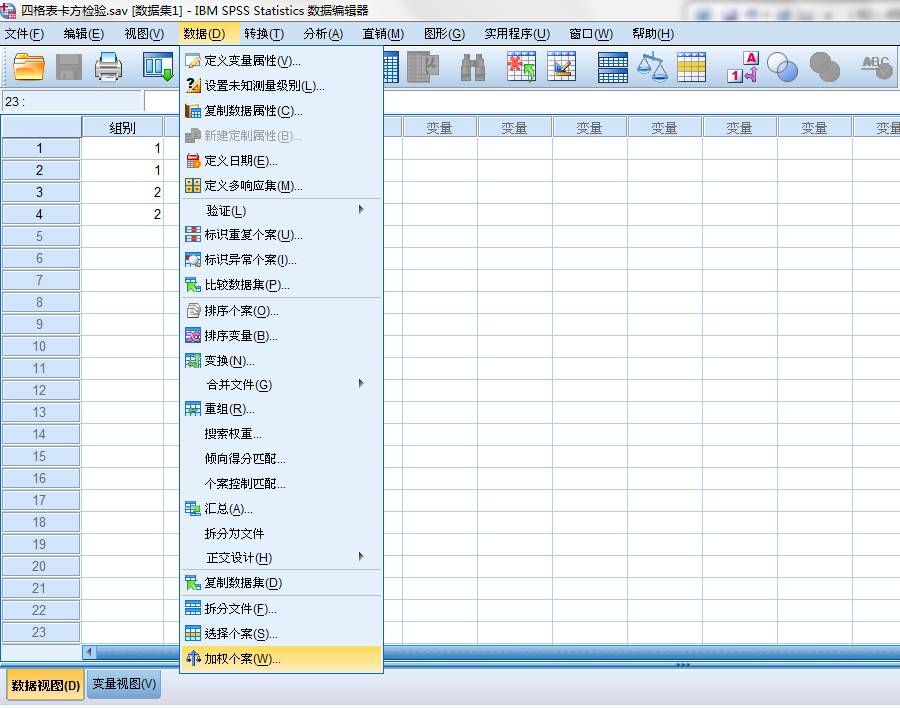Click the Save floppy disk icon
Image resolution: width=900 pixels, height=708 pixels.
point(69,67)
